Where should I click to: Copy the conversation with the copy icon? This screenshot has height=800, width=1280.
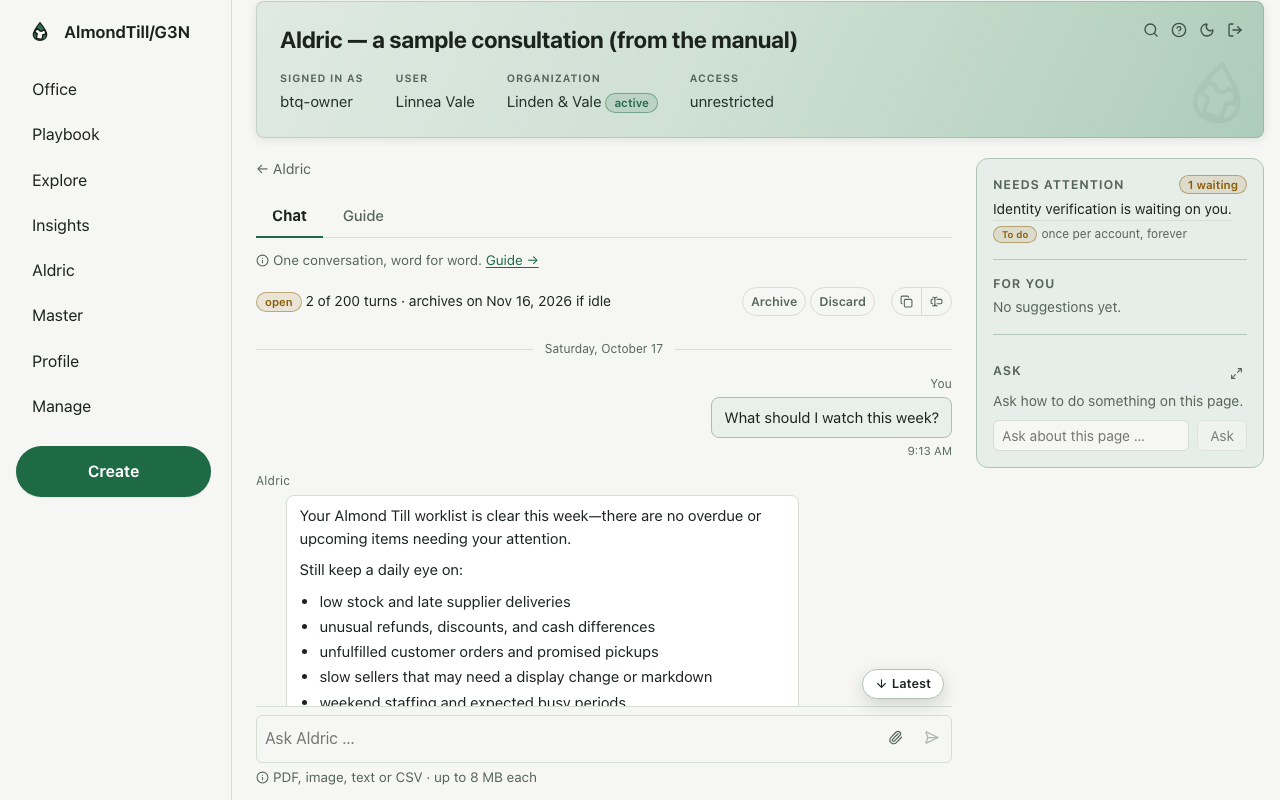[906, 302]
